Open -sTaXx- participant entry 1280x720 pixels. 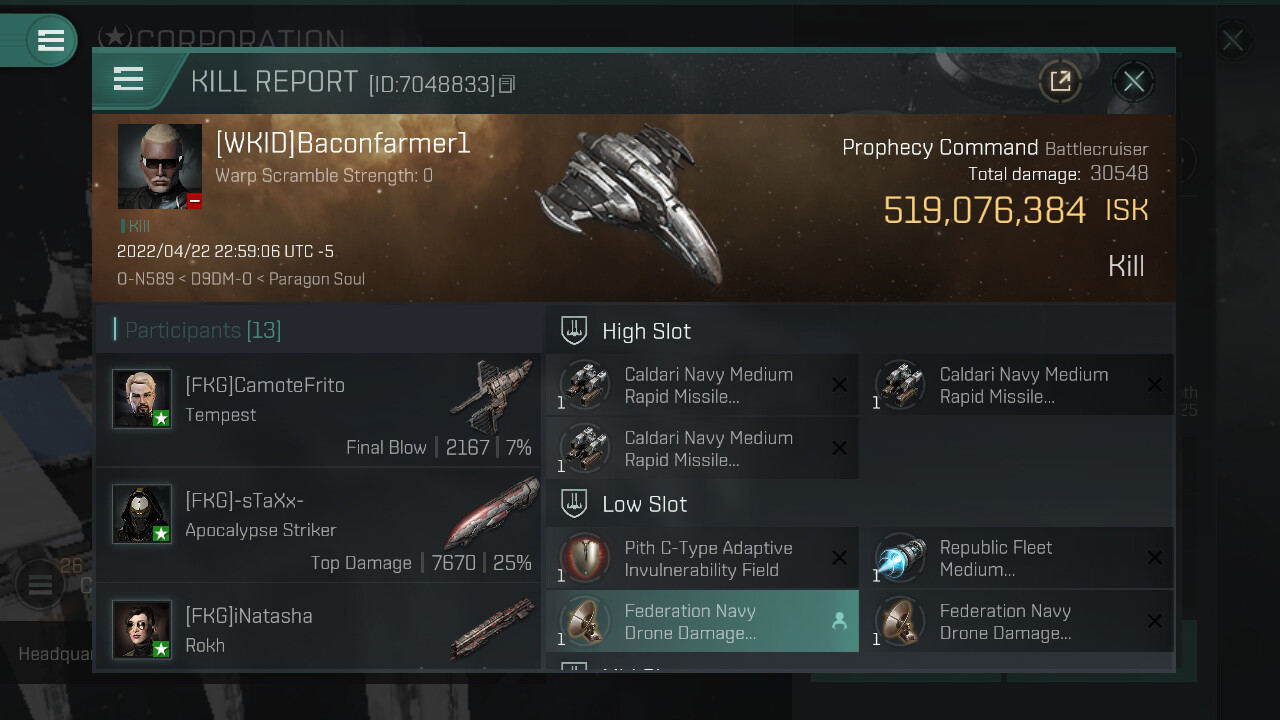coord(318,525)
